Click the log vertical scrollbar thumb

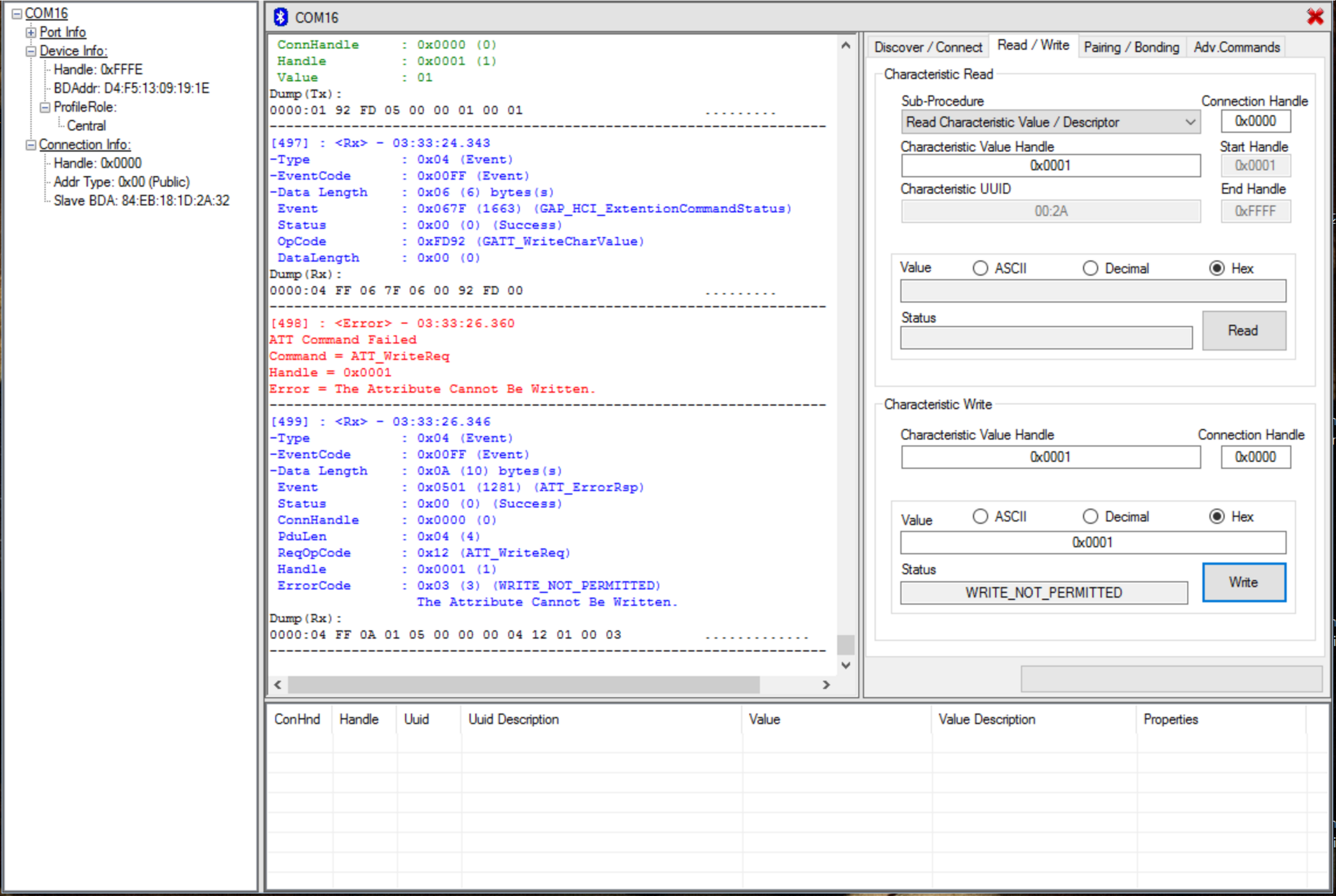pos(846,645)
